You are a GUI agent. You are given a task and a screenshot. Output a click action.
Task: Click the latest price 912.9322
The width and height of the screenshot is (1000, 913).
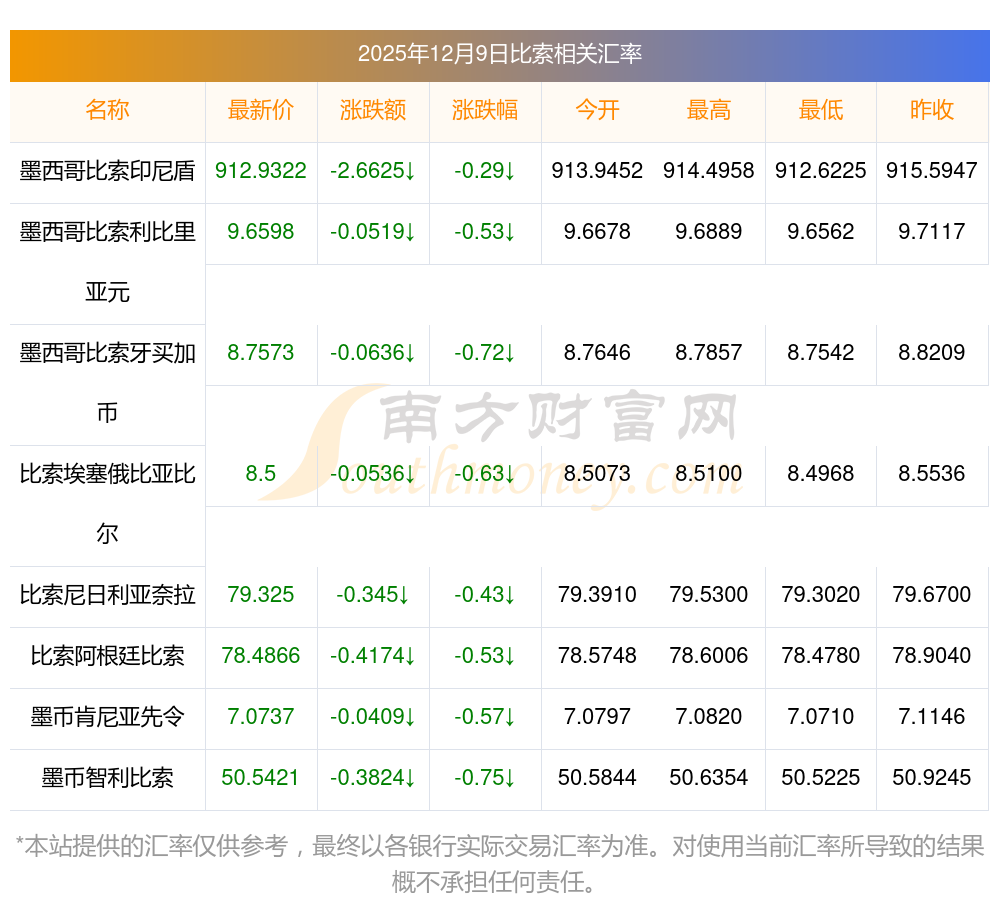coord(260,171)
